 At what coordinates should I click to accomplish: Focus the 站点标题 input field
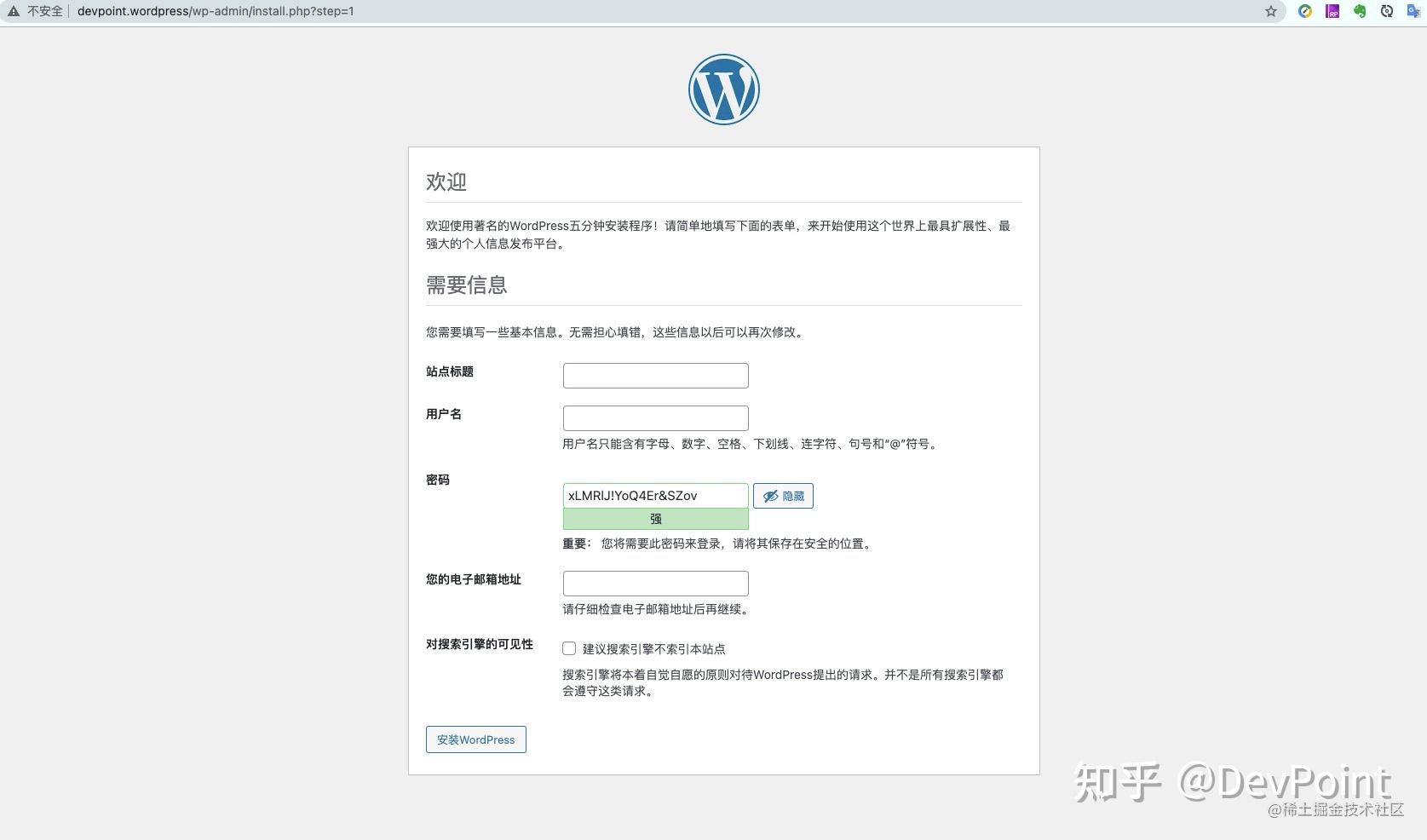[655, 375]
